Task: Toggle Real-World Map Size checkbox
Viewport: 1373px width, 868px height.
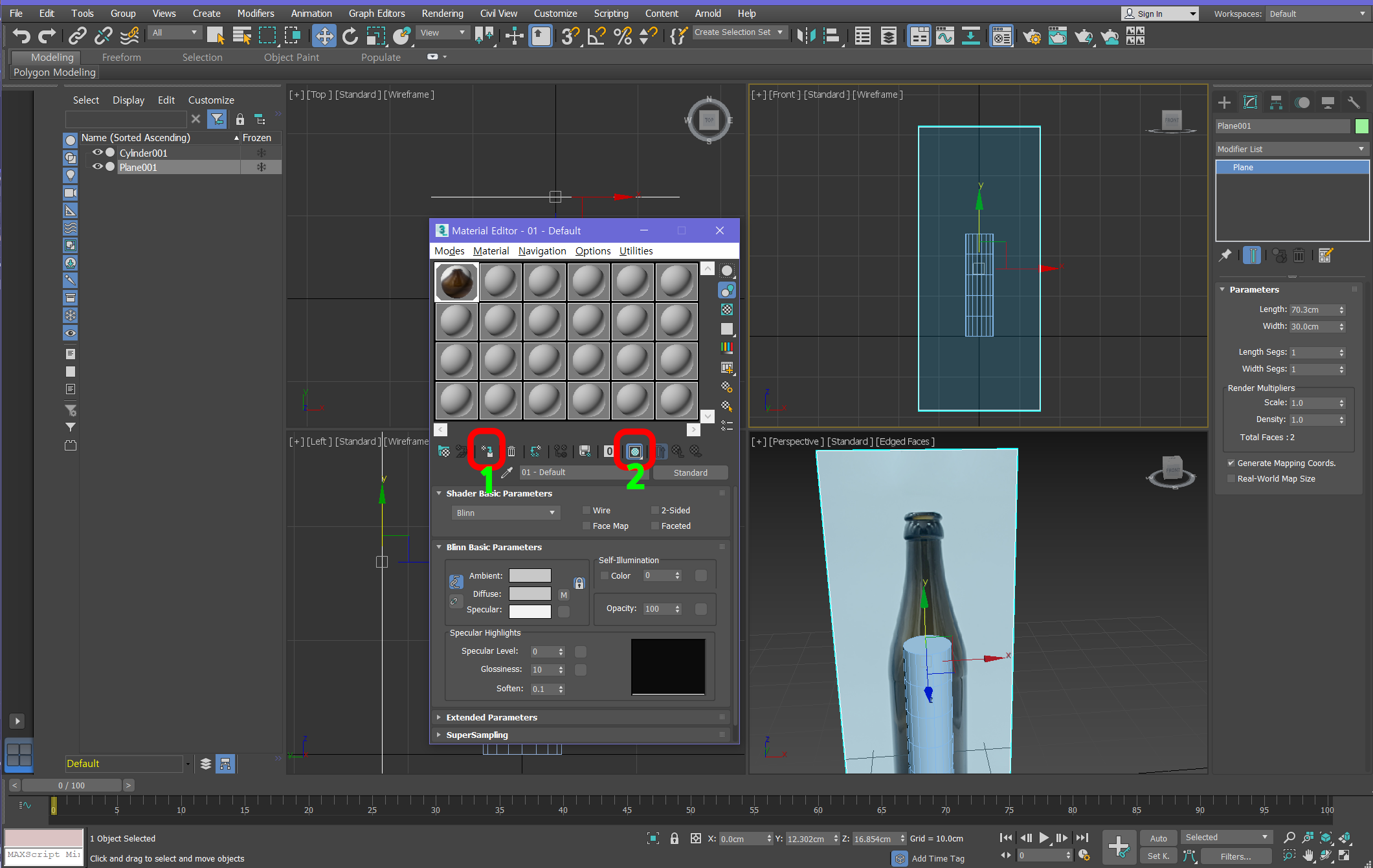Action: (1231, 479)
